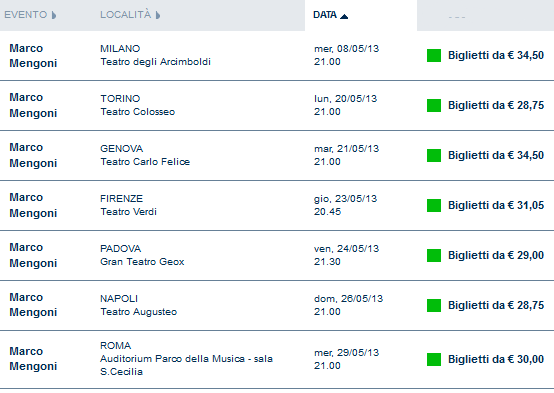
Task: Select the EVENTO column header
Action: click(25, 15)
